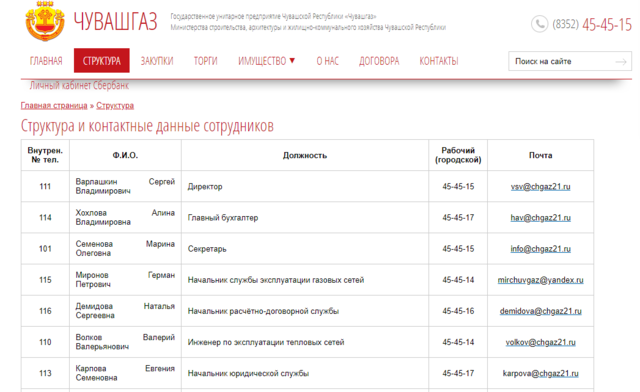This screenshot has width=640, height=392.
Task: Select the СТРУКТУРА menu tab
Action: (x=102, y=60)
